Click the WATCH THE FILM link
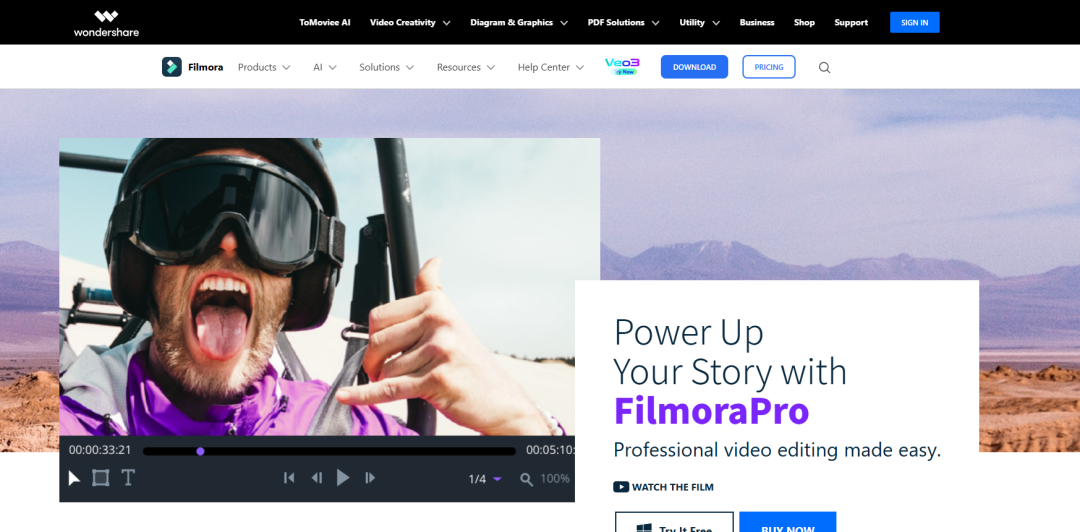Image resolution: width=1080 pixels, height=532 pixels. [x=663, y=487]
